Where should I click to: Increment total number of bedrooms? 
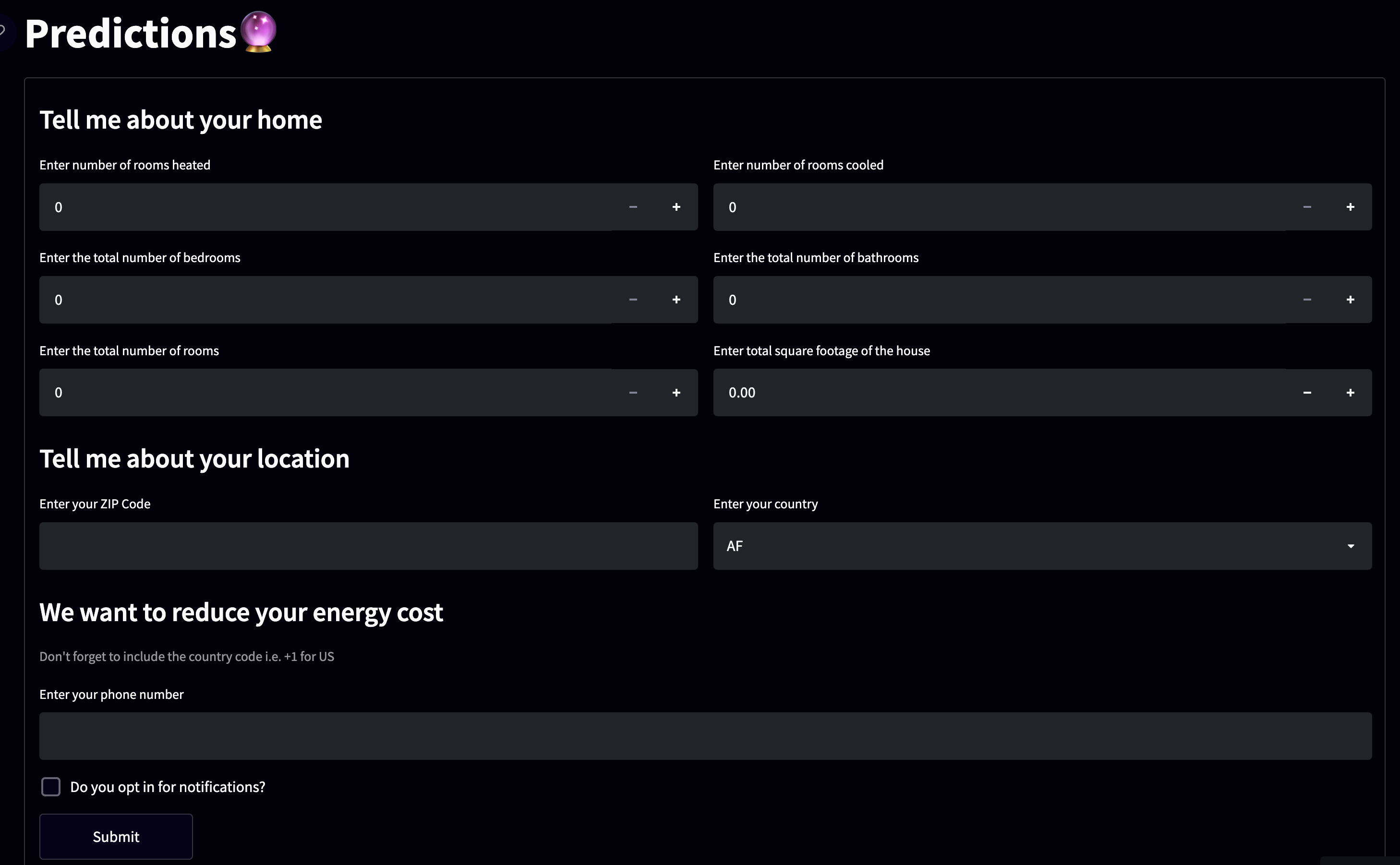[x=676, y=300]
